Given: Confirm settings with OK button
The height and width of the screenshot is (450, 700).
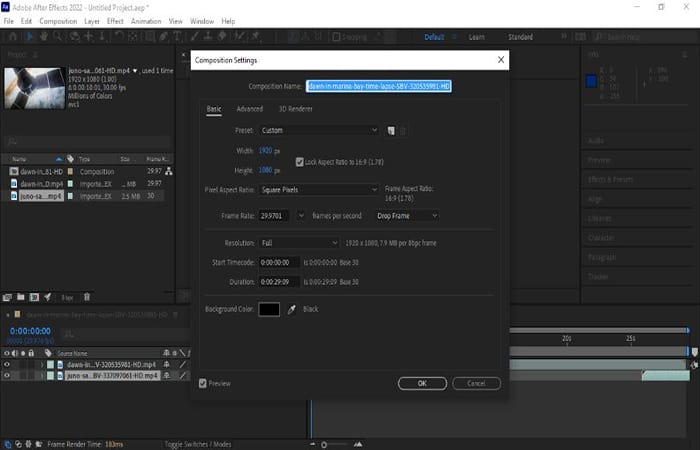Looking at the screenshot, I should coord(422,383).
